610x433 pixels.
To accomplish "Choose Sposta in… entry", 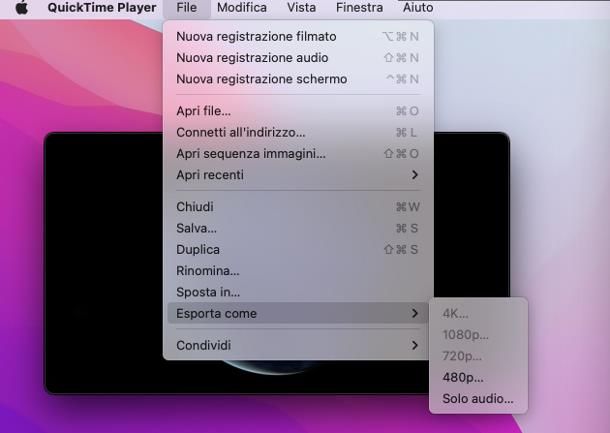I will pos(298,292).
